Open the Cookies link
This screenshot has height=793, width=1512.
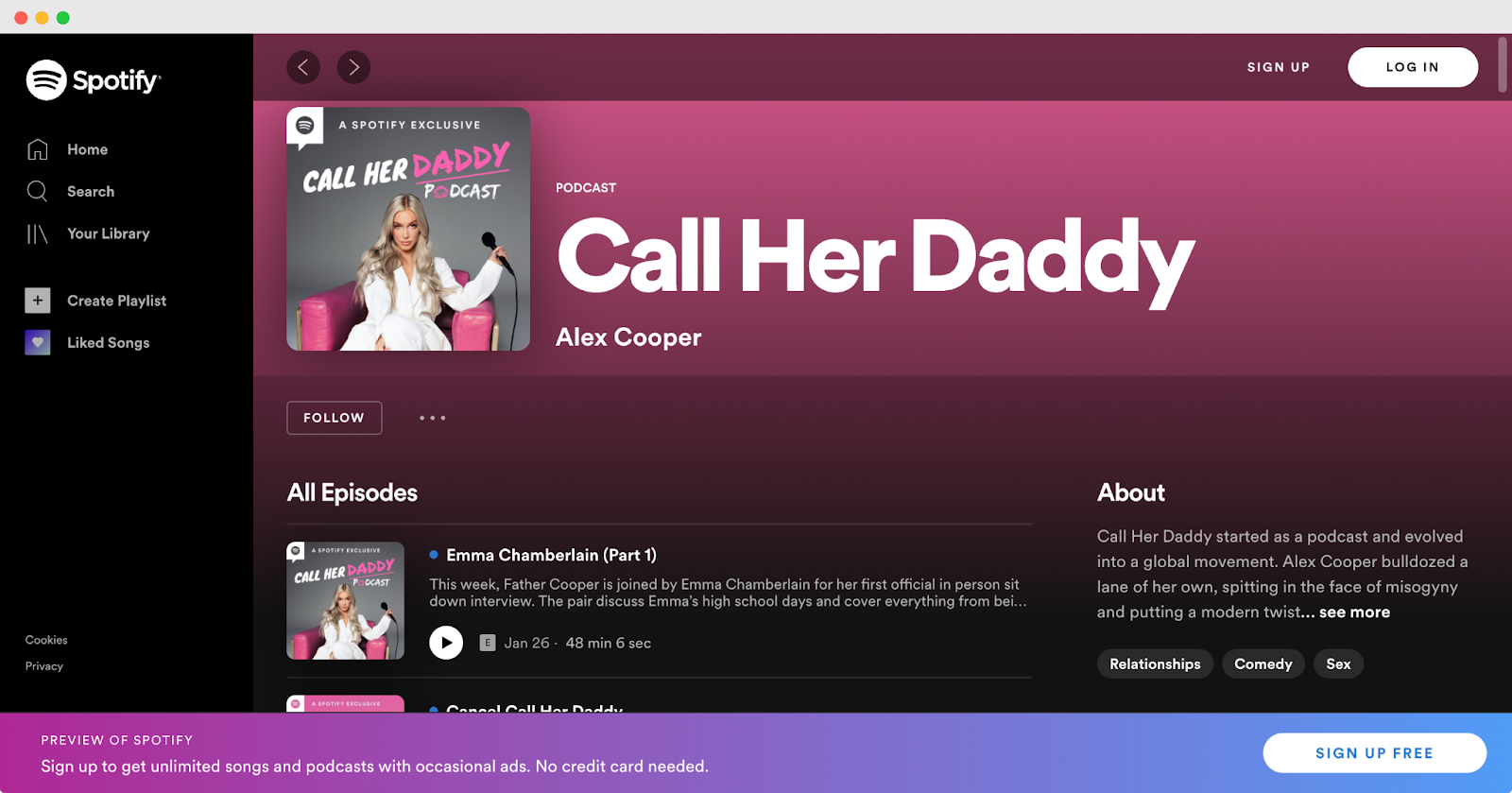click(x=46, y=640)
